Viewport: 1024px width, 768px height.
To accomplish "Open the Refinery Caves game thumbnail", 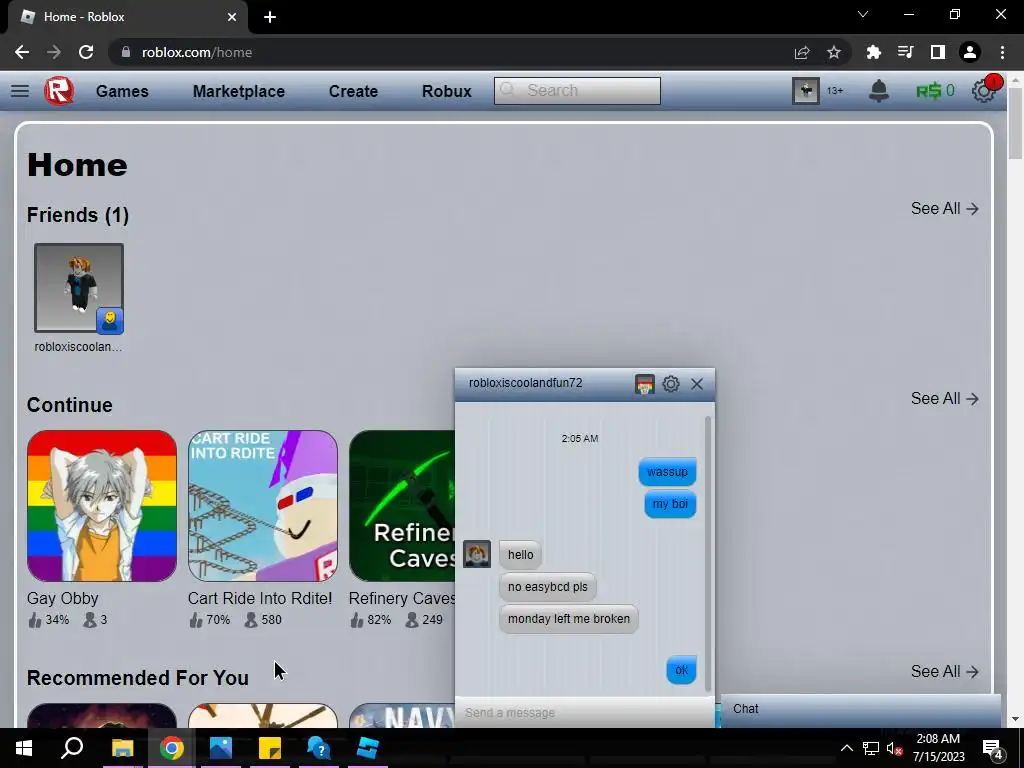I will (402, 505).
